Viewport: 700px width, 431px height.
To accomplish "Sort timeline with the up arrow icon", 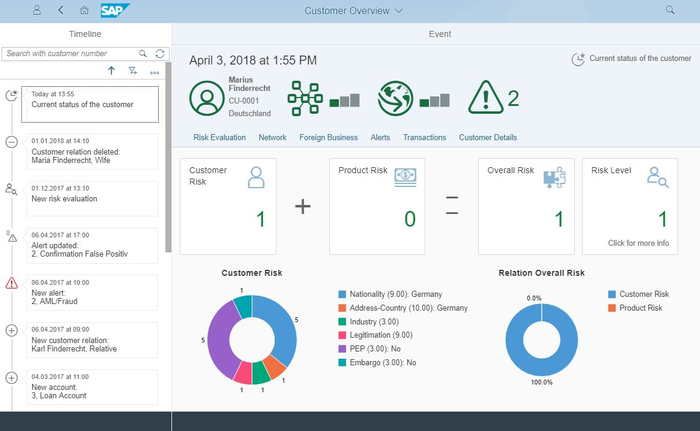I will pyautogui.click(x=112, y=71).
